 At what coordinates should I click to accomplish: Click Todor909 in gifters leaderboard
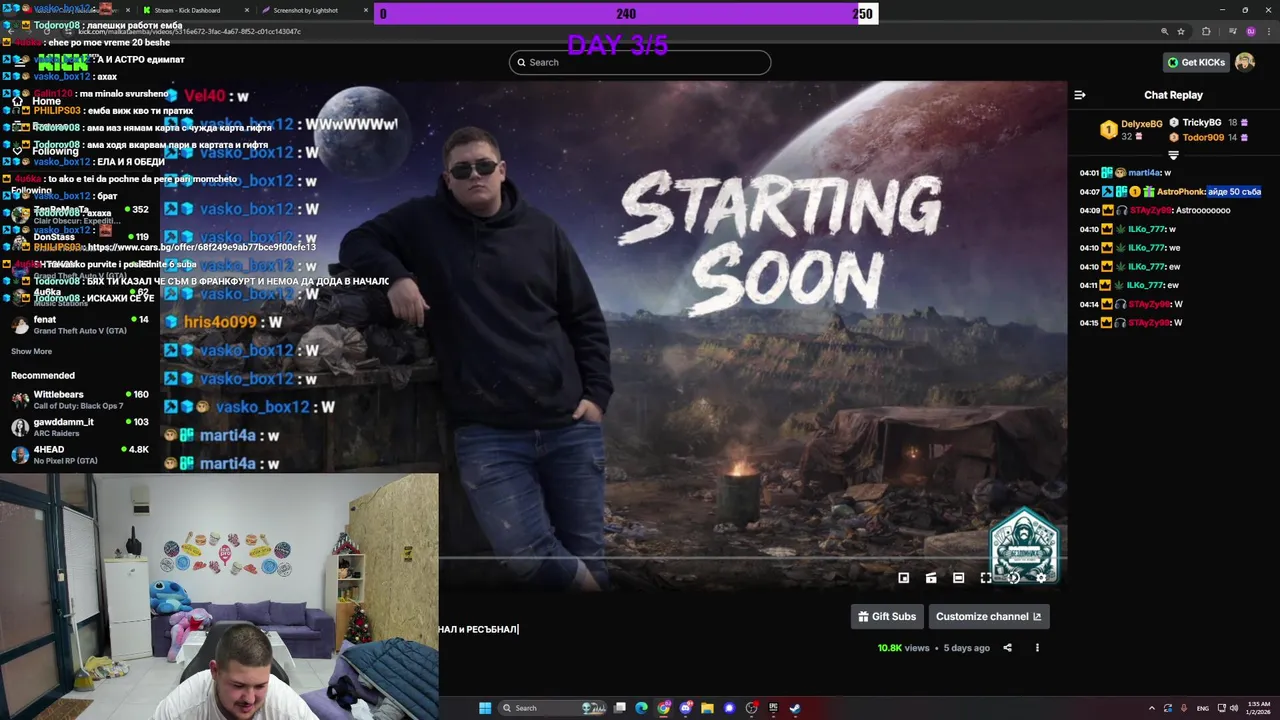(x=1203, y=137)
